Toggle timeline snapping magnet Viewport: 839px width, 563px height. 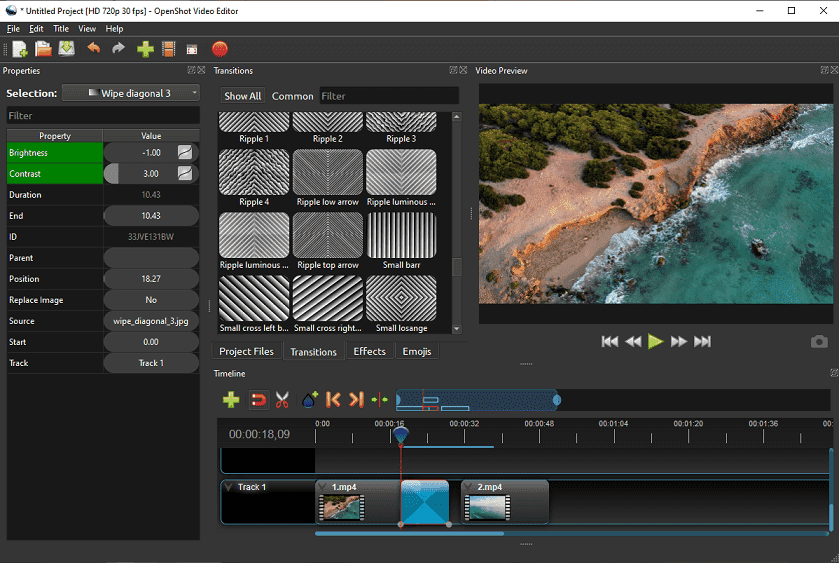(x=259, y=400)
